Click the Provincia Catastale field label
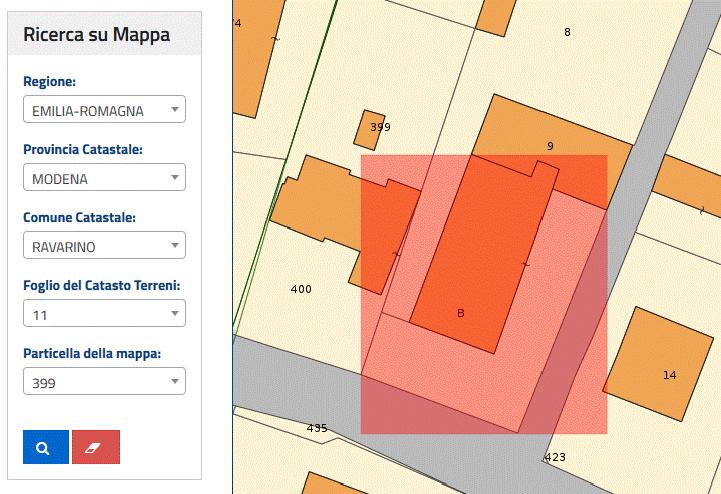 click(83, 149)
